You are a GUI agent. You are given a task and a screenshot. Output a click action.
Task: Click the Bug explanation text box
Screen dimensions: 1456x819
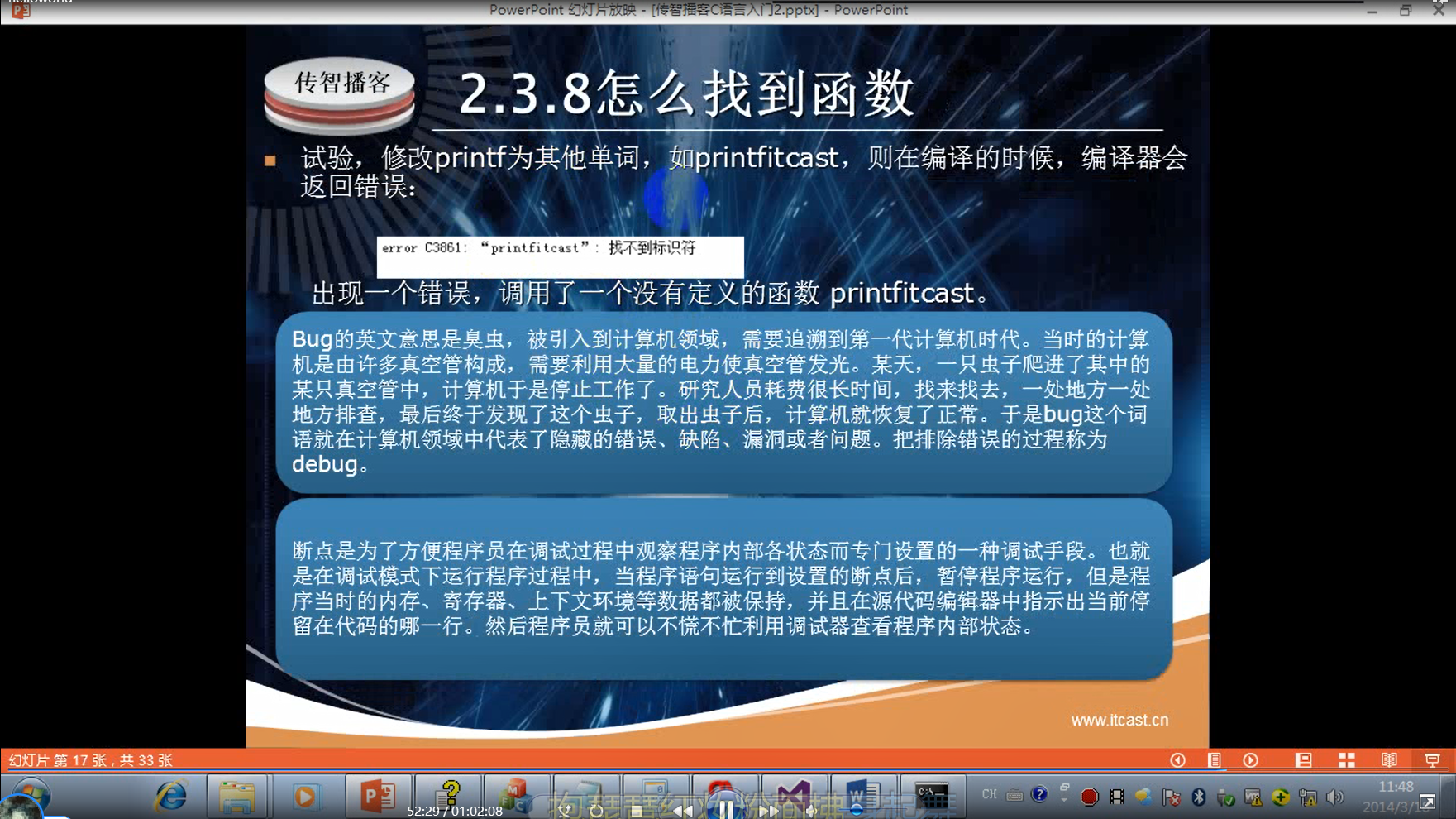723,402
